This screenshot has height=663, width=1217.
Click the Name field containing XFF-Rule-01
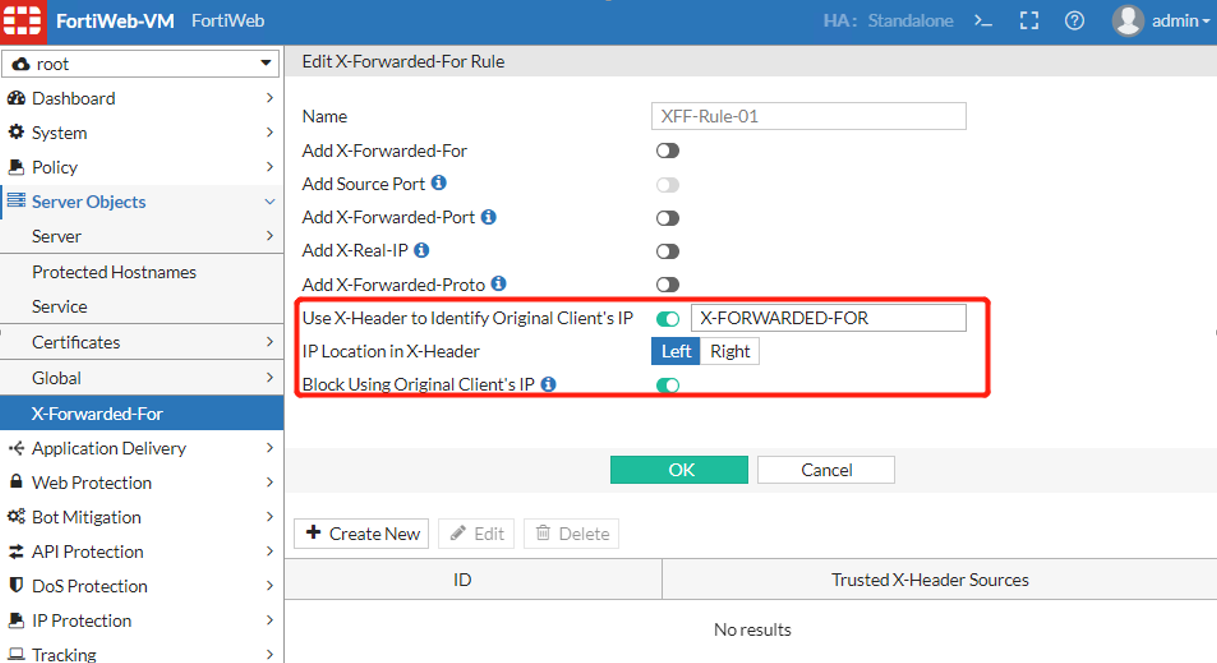pos(808,116)
